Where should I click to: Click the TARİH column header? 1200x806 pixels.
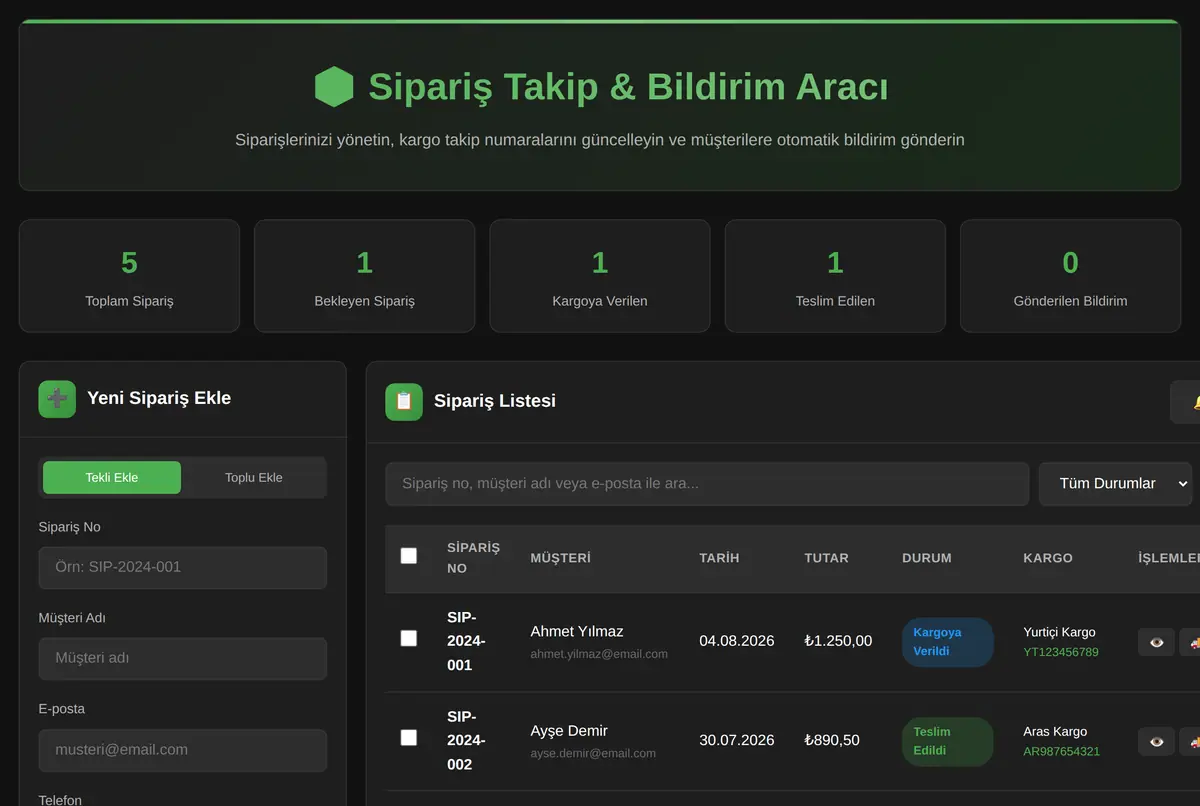pos(719,558)
